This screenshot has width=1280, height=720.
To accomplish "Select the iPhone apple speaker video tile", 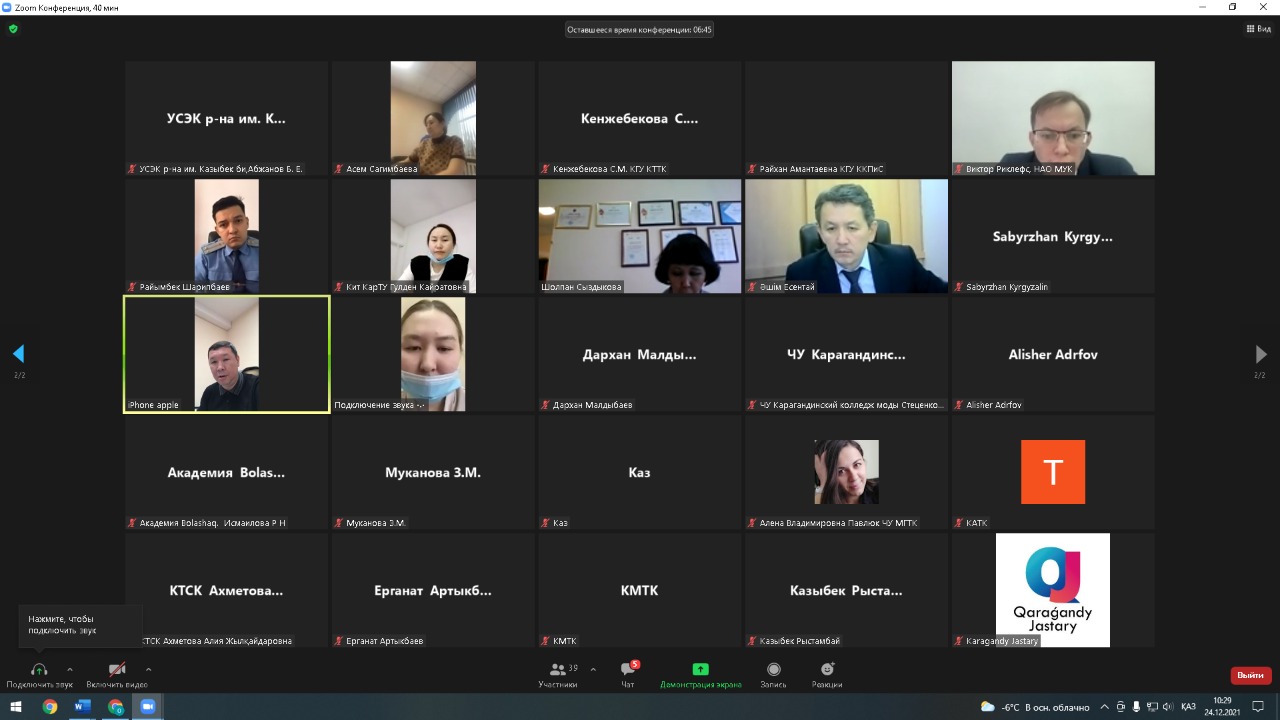I will pos(227,354).
